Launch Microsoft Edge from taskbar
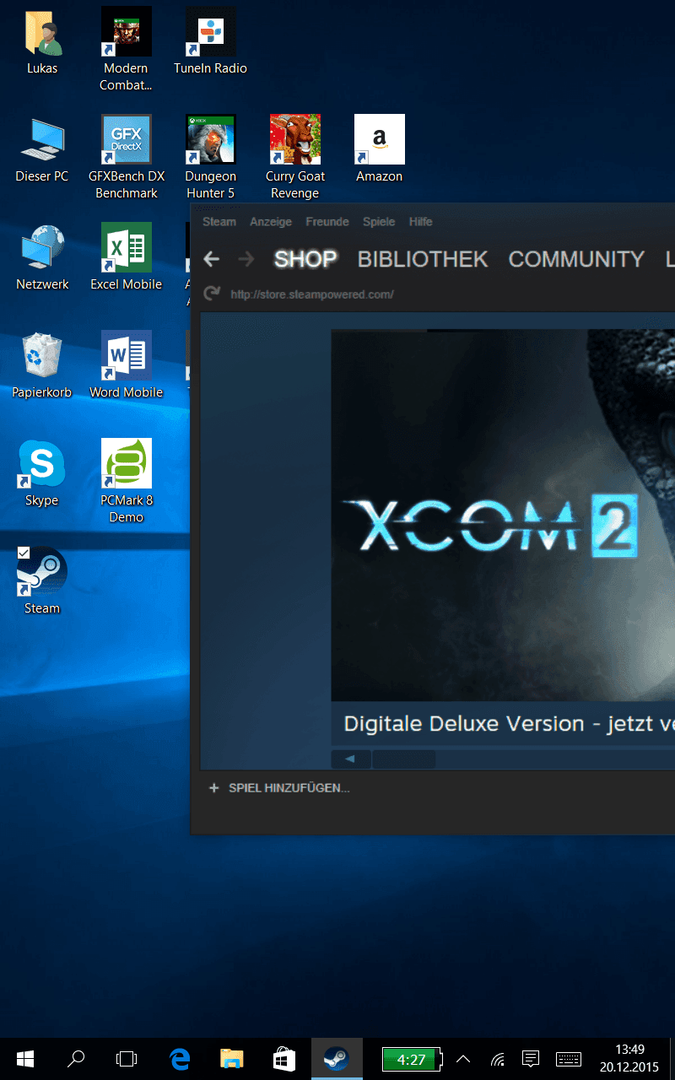675x1080 pixels. pos(180,1059)
